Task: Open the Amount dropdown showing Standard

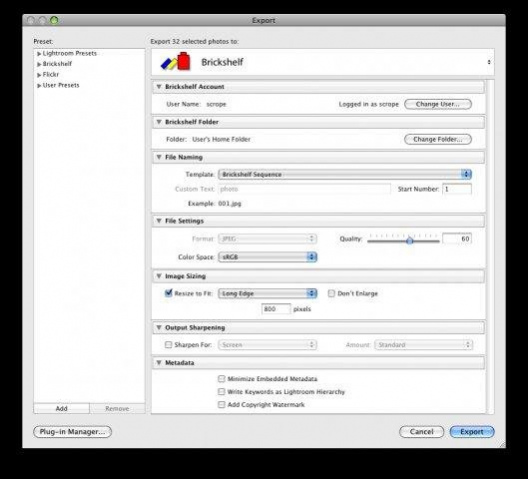Action: click(x=424, y=345)
